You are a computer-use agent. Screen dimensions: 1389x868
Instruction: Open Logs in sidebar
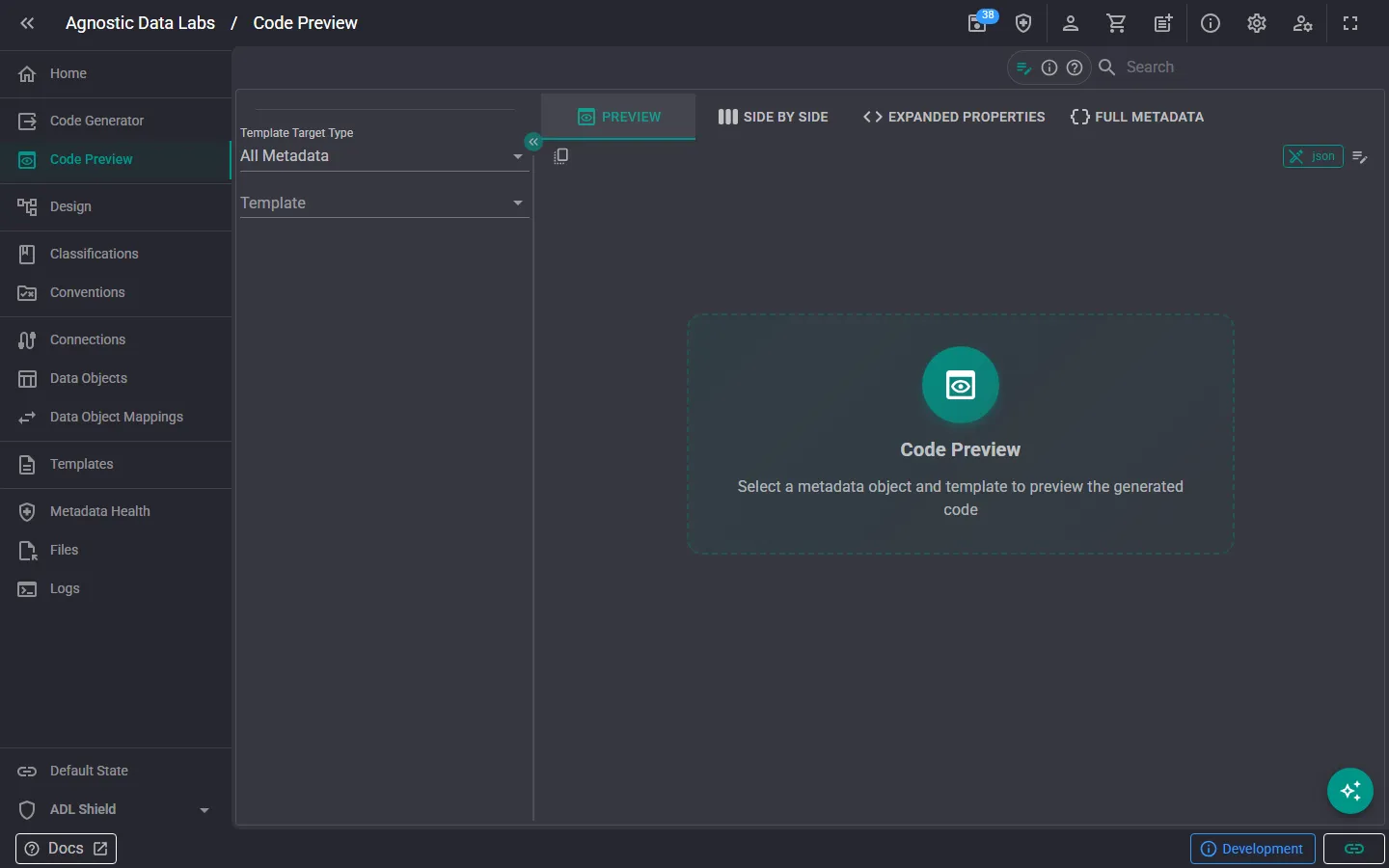pos(116,588)
